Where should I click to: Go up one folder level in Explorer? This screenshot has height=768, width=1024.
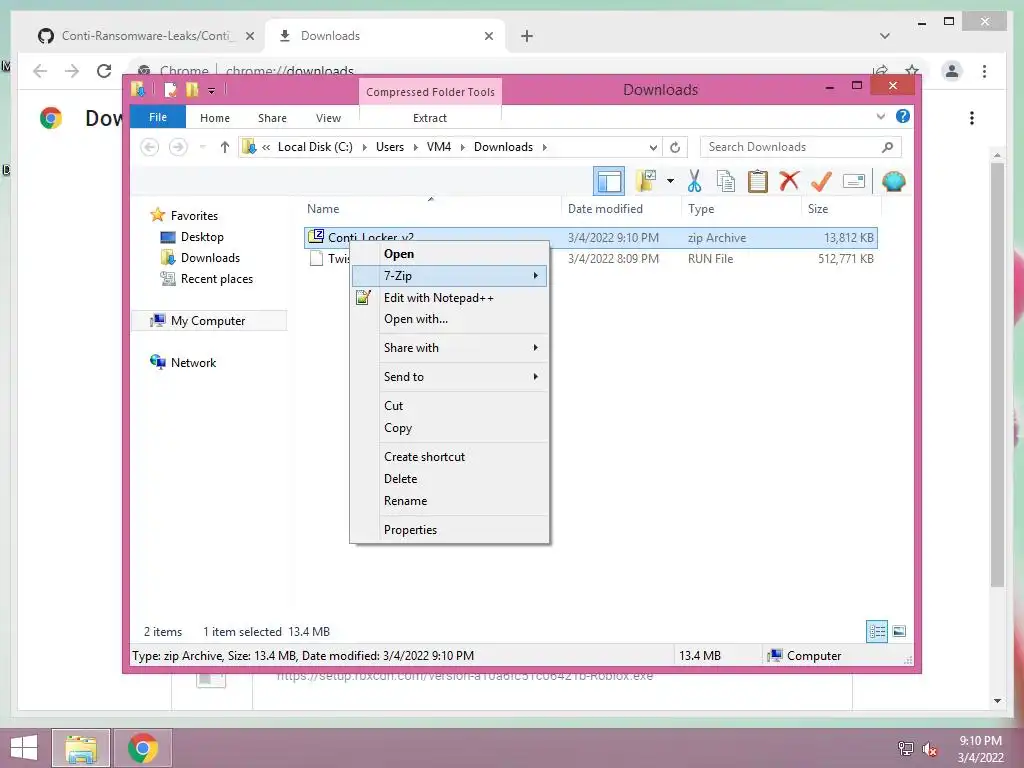[225, 147]
